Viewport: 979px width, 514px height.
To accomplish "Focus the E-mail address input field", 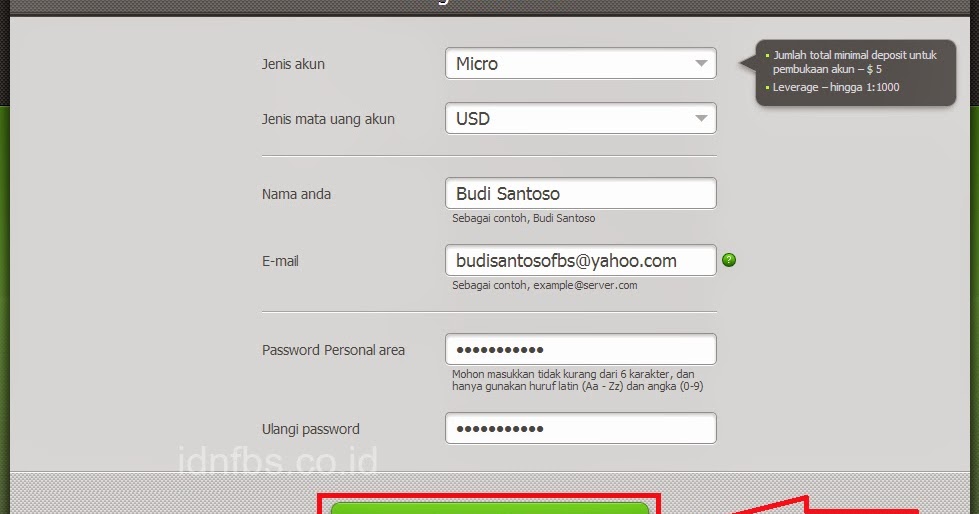I will (581, 260).
